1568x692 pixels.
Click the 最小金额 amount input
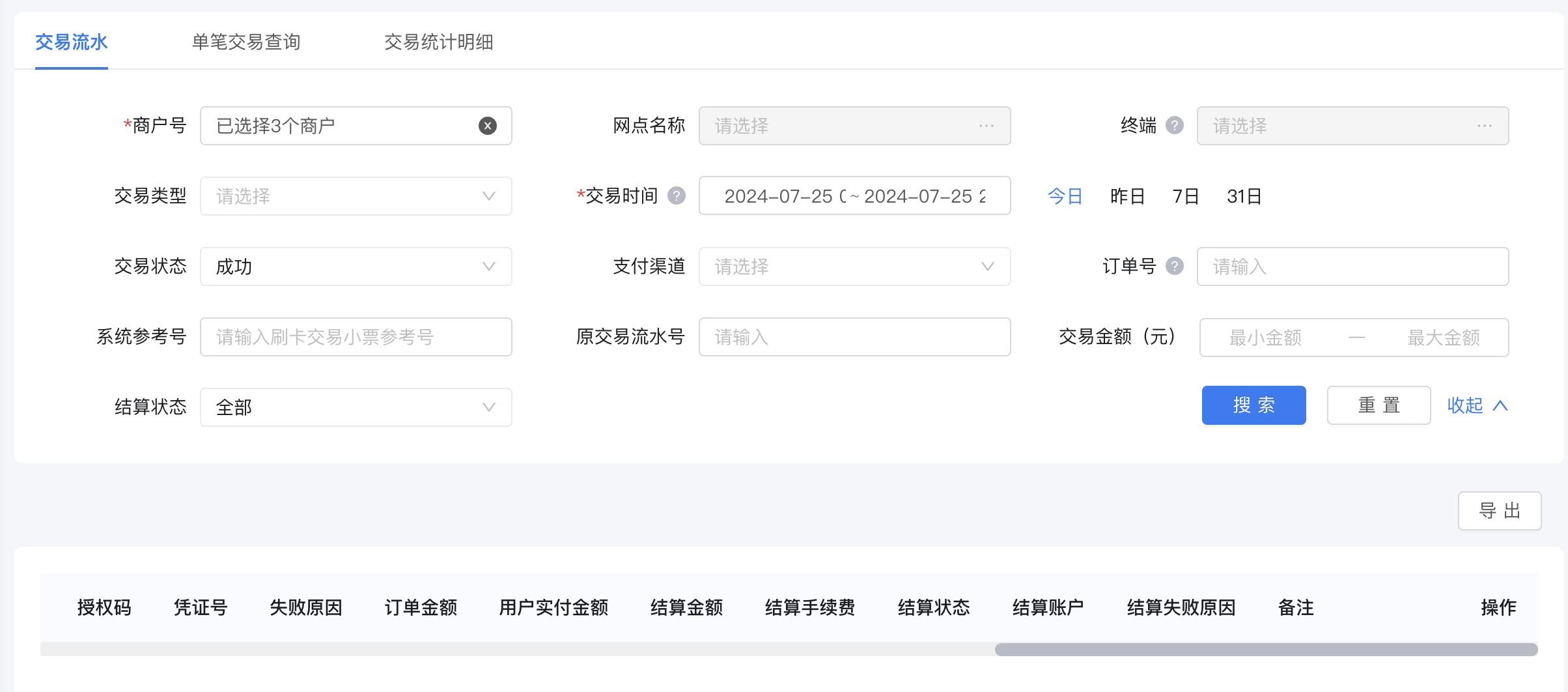point(1265,337)
